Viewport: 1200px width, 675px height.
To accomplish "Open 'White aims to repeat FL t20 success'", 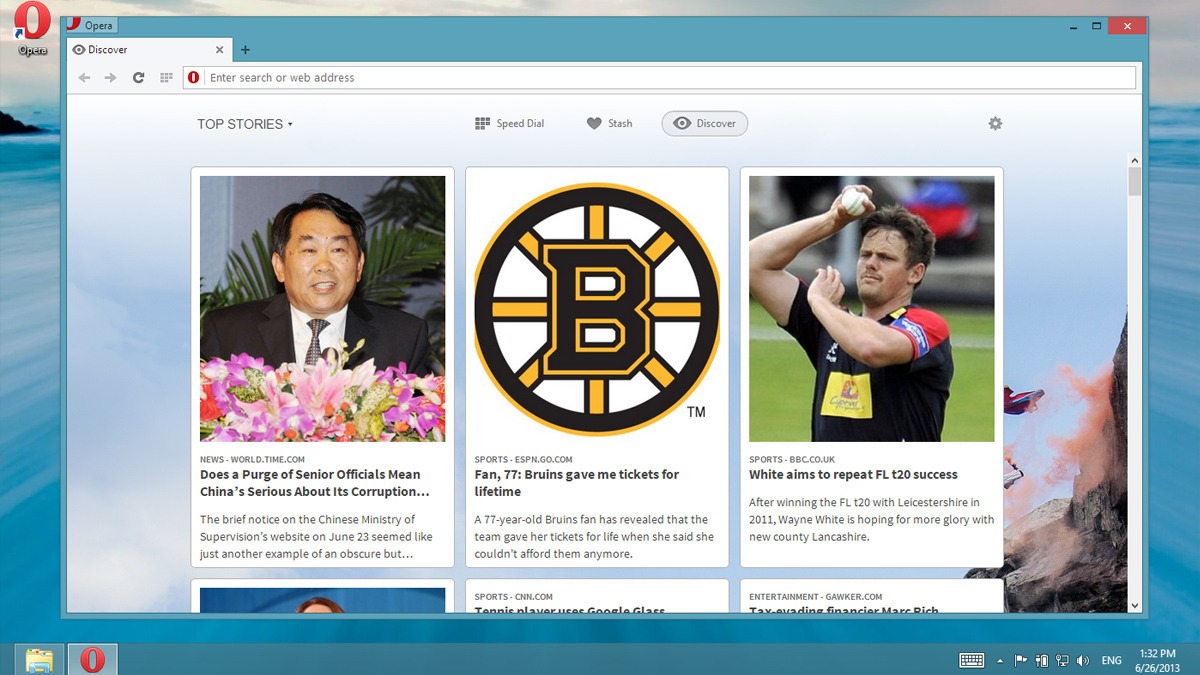I will coord(853,475).
